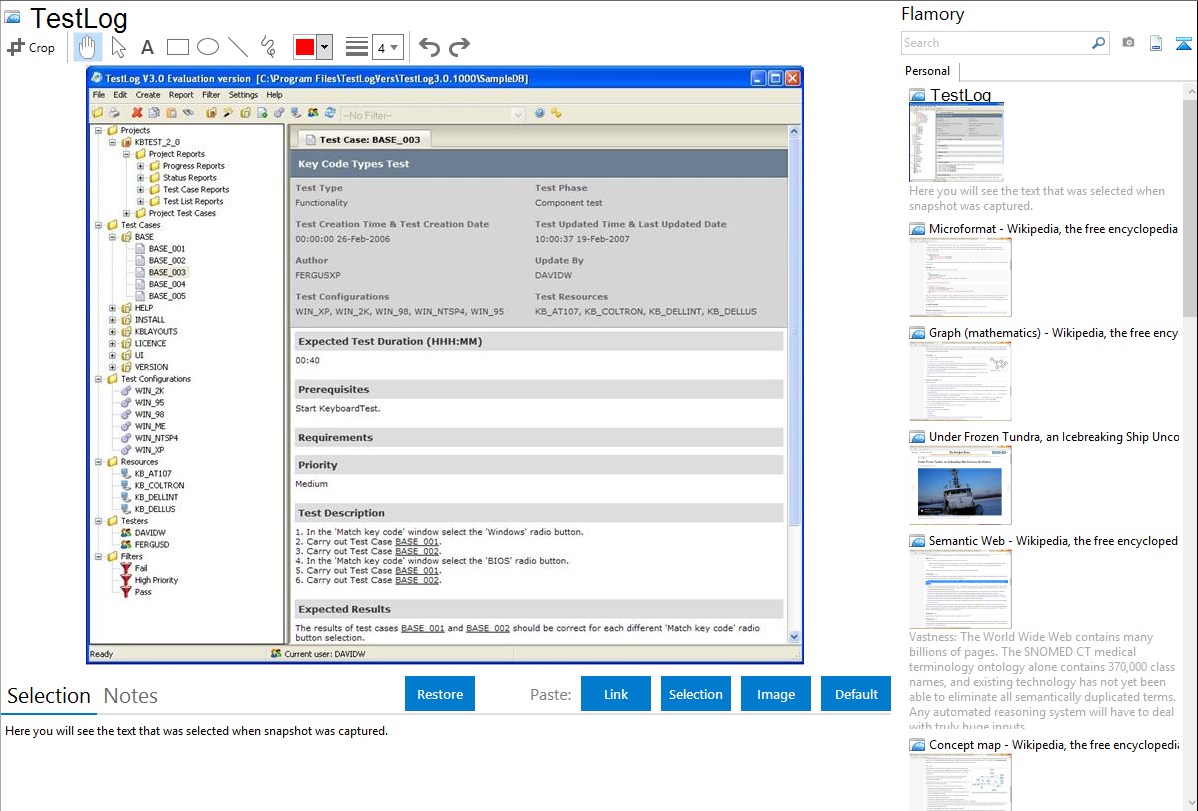
Task: Open the Selection tab
Action: pyautogui.click(x=49, y=696)
